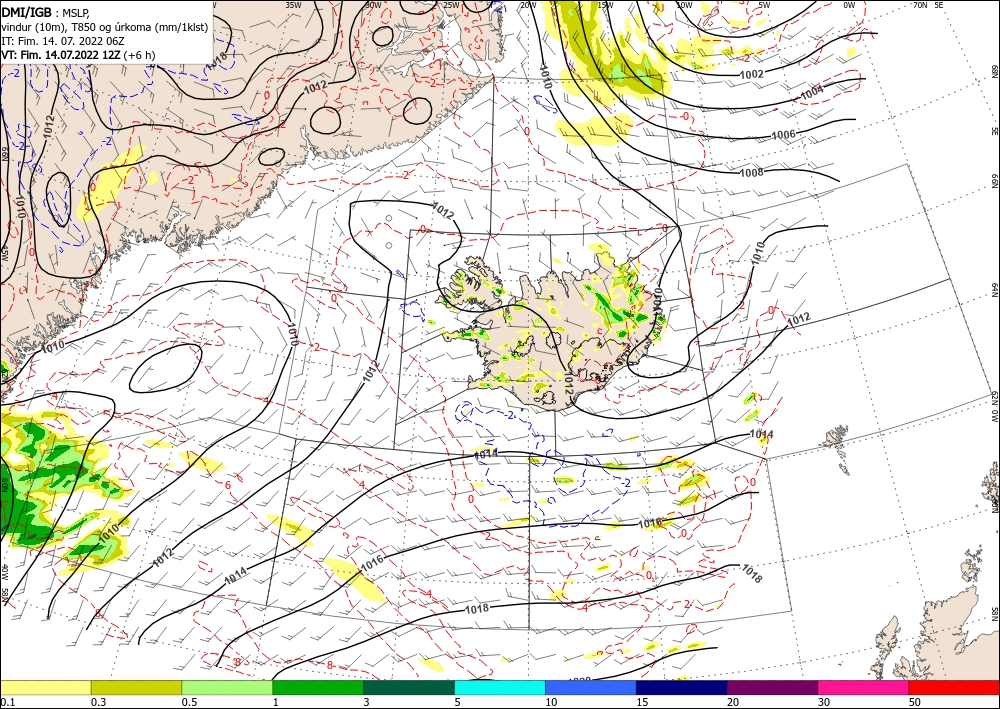Click the '25W' longitude label
Image resolution: width=1000 pixels, height=709 pixels.
pyautogui.click(x=451, y=5)
